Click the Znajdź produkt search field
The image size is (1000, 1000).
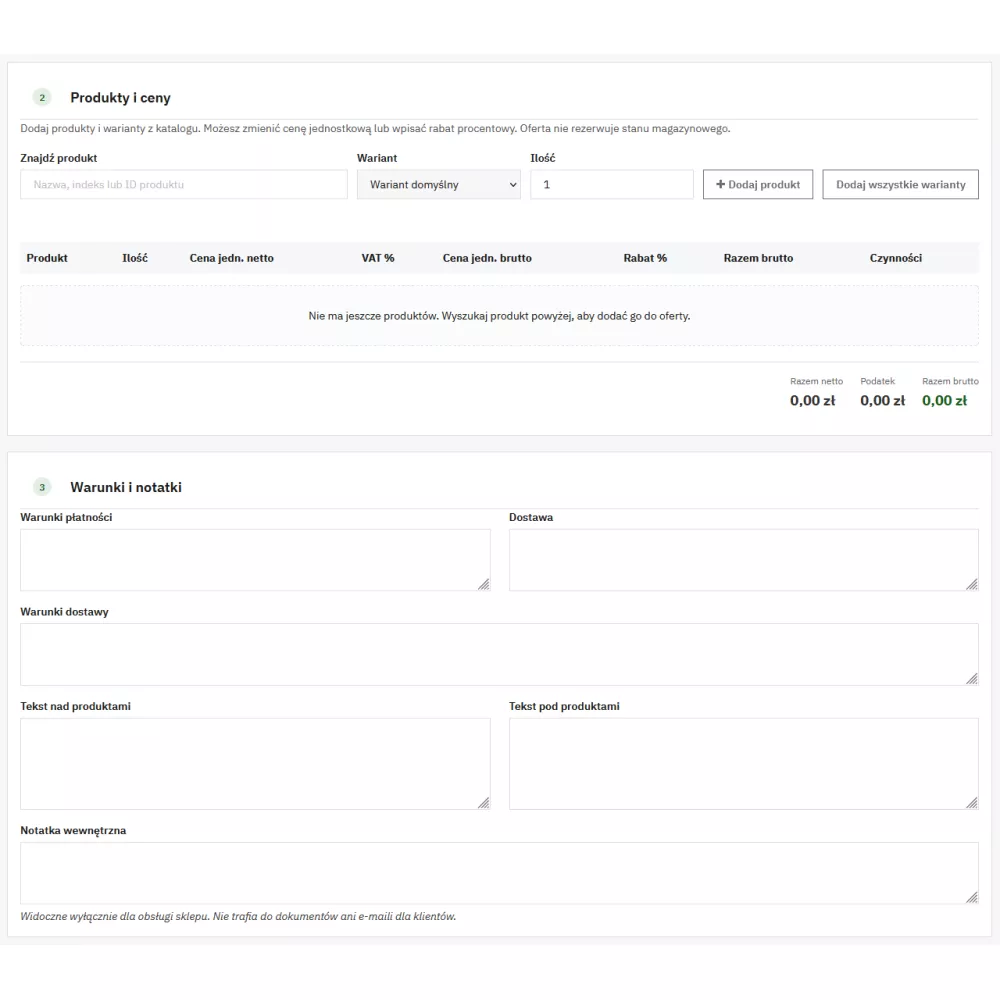[x=184, y=184]
